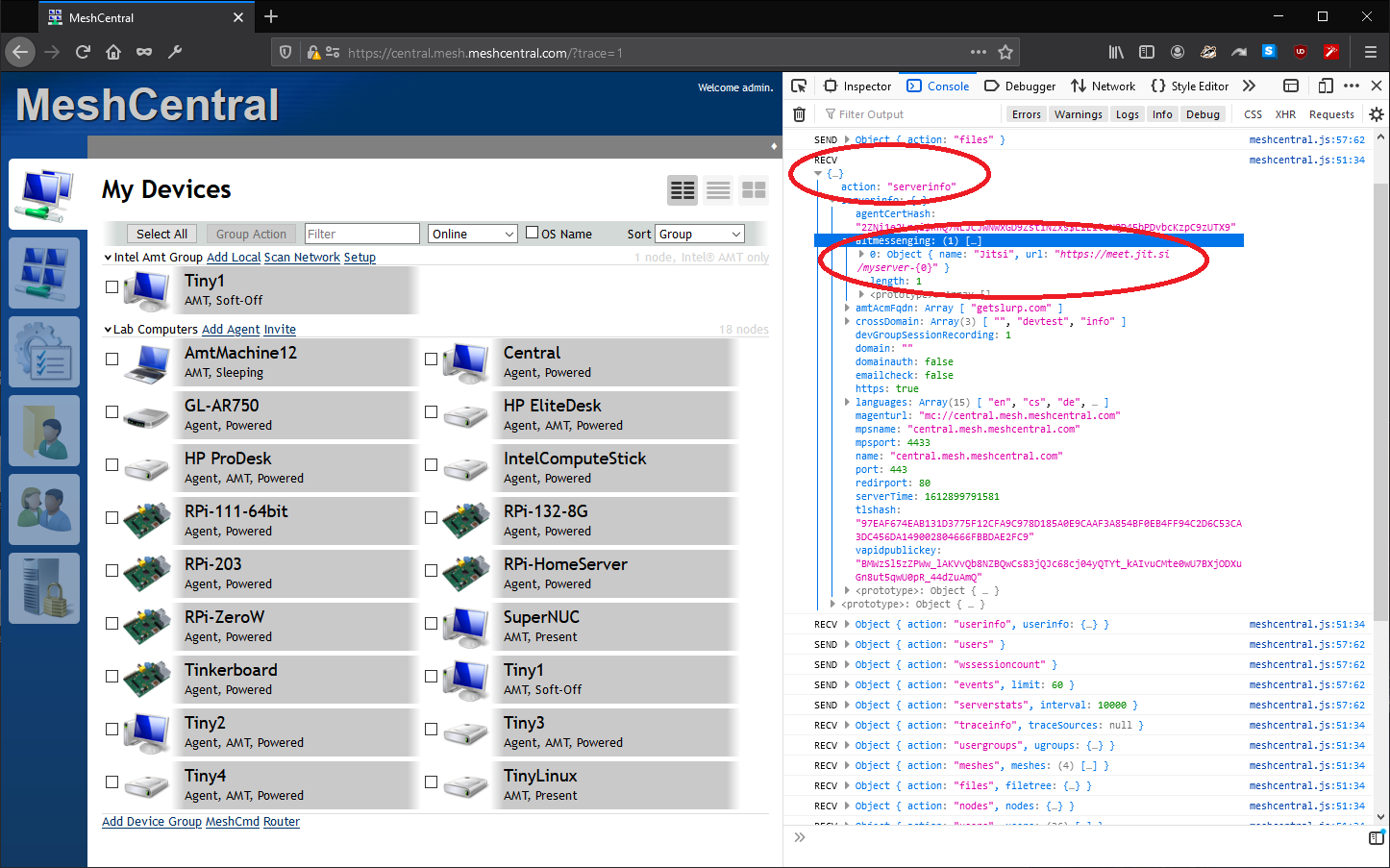Check the SuperNUC device checkbox
The height and width of the screenshot is (868, 1390).
(x=431, y=623)
